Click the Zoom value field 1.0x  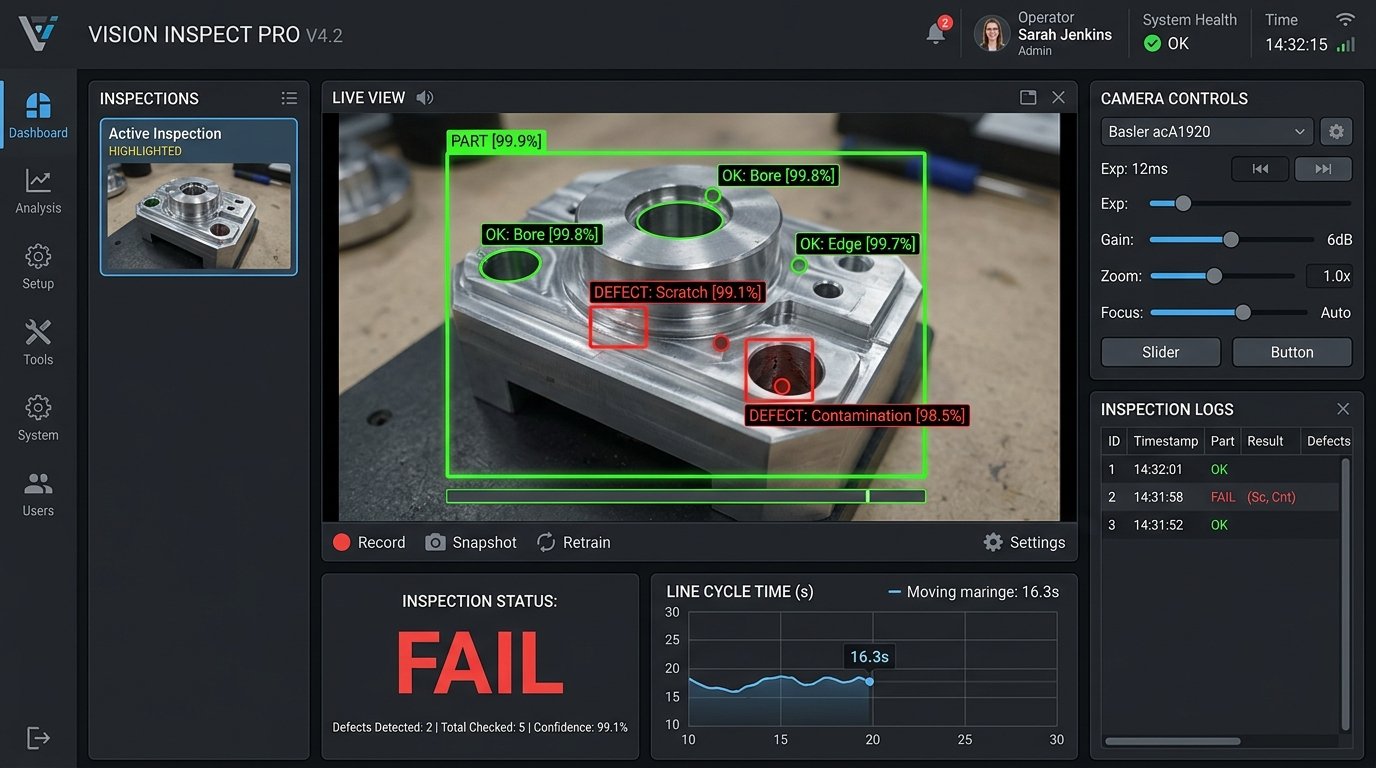pos(1329,276)
